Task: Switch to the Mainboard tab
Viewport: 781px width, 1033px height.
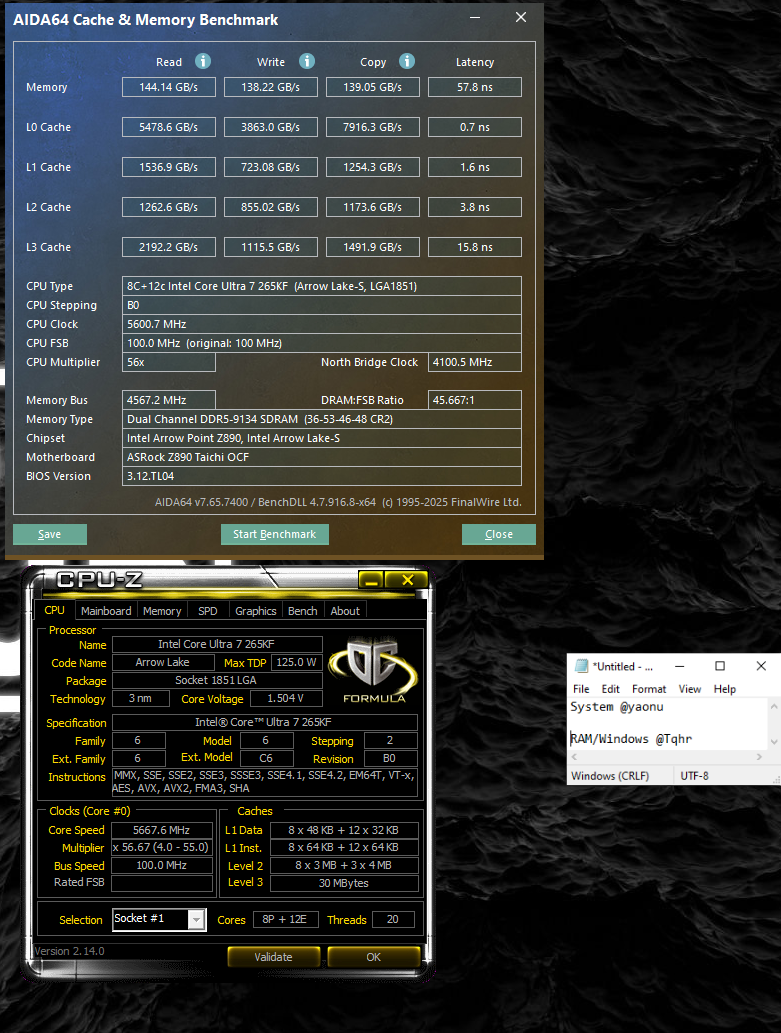Action: [x=106, y=611]
